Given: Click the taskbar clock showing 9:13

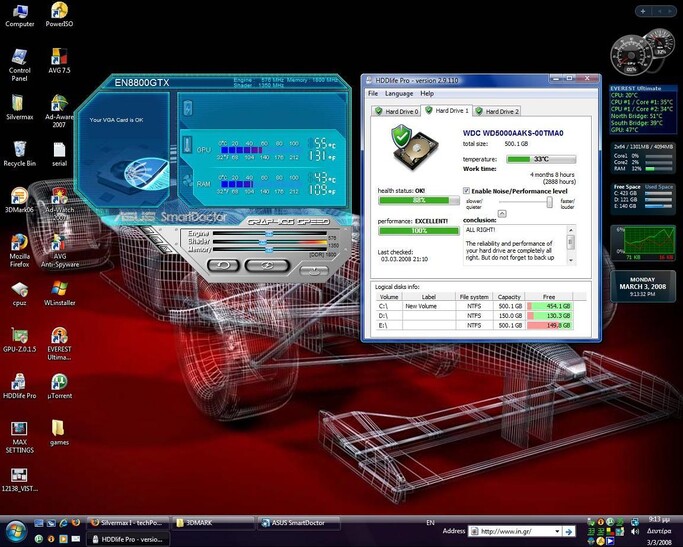Looking at the screenshot, I should point(659,520).
